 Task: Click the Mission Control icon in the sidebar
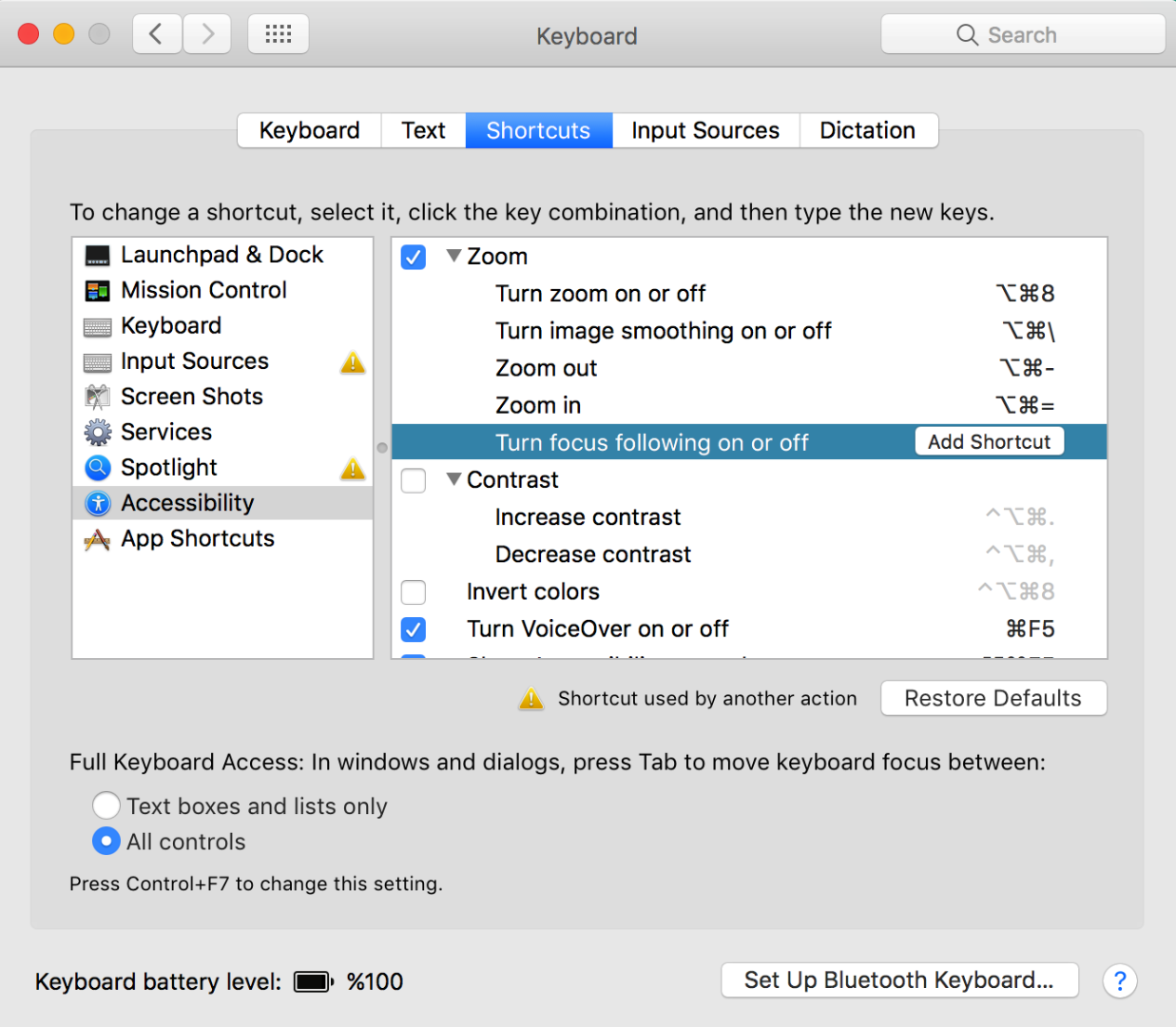click(98, 290)
